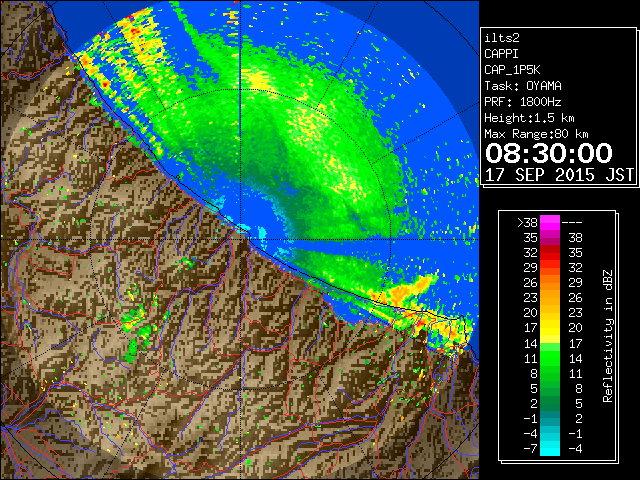Pick the red legend band beside "32"
The width and height of the screenshot is (640, 480).
[x=550, y=253]
